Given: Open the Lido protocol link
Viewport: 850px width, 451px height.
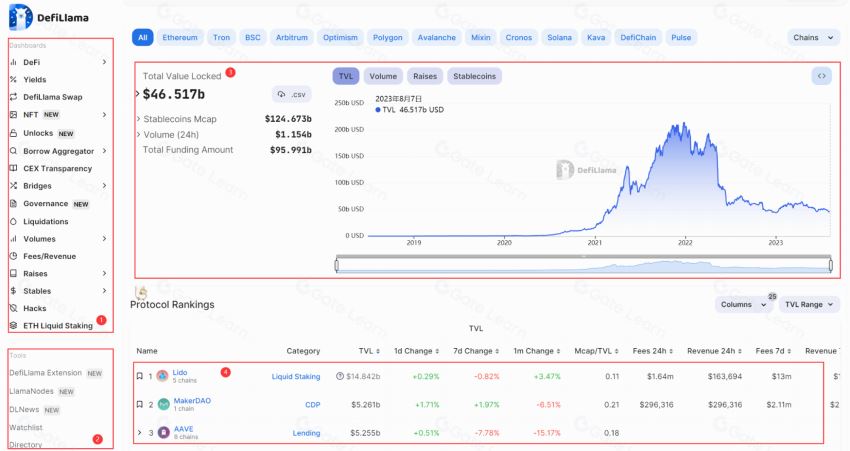Looking at the screenshot, I should click(x=180, y=372).
